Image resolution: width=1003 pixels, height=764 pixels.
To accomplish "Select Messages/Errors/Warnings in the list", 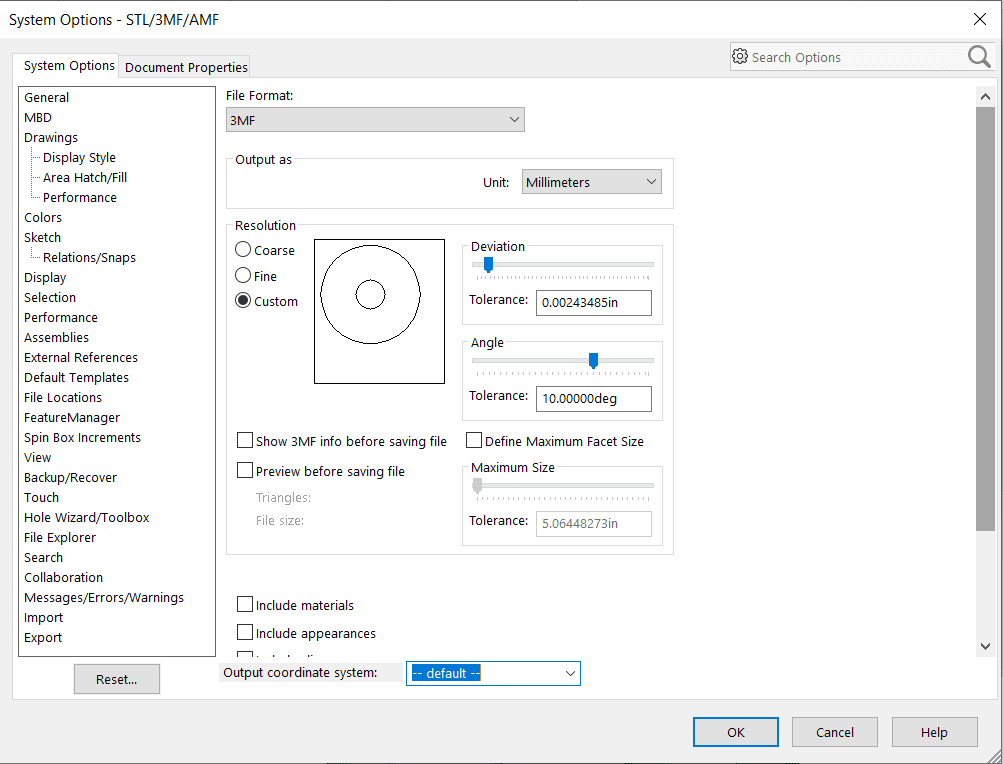I will coord(104,597).
